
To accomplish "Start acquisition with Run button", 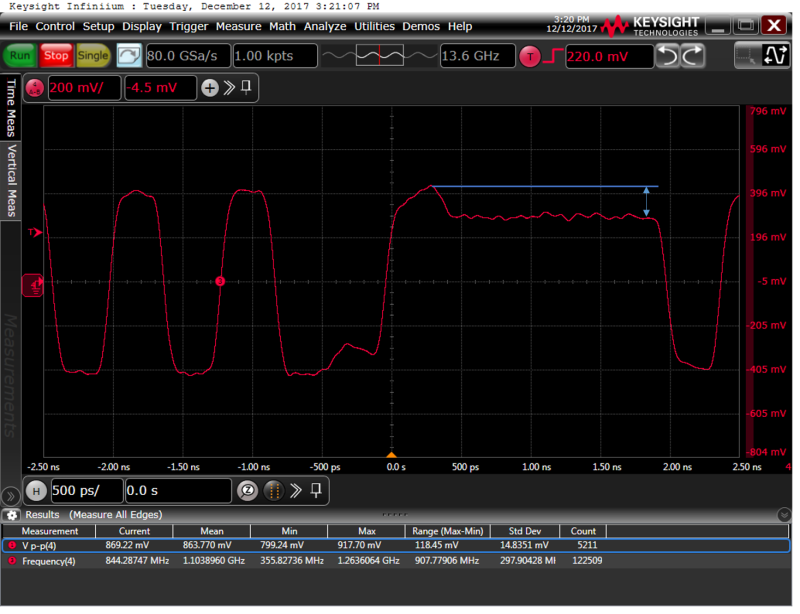I will 20,56.
